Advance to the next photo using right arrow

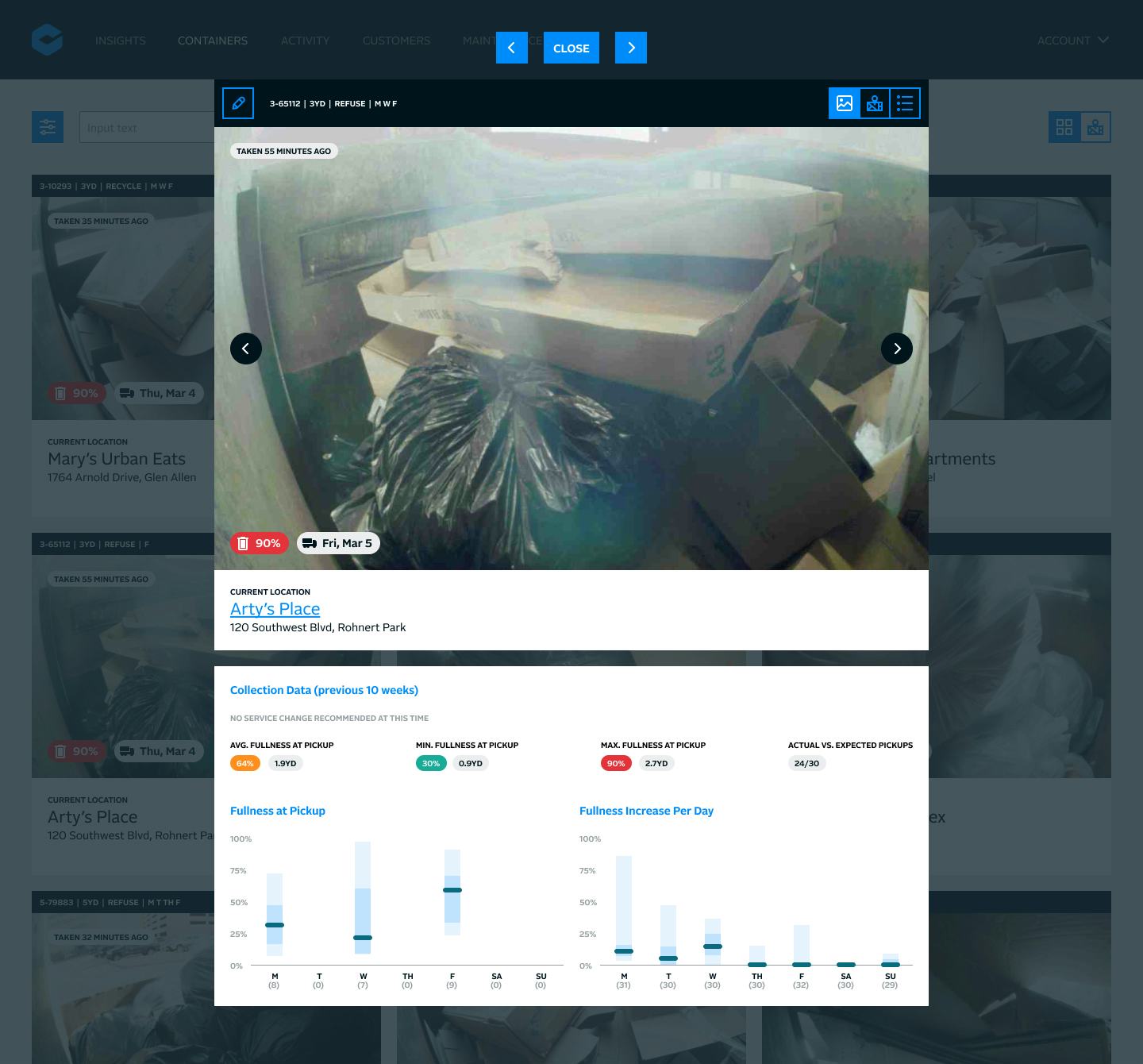coord(897,349)
